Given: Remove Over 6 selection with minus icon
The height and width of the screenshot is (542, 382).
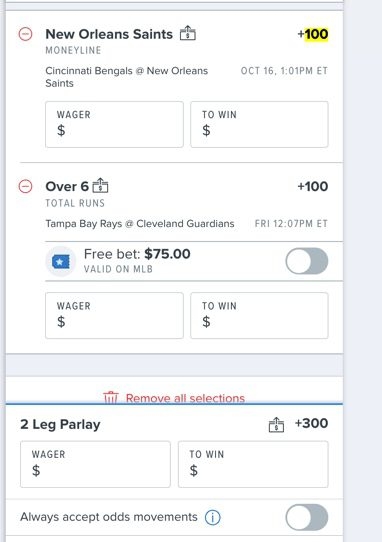Looking at the screenshot, I should click(25, 187).
